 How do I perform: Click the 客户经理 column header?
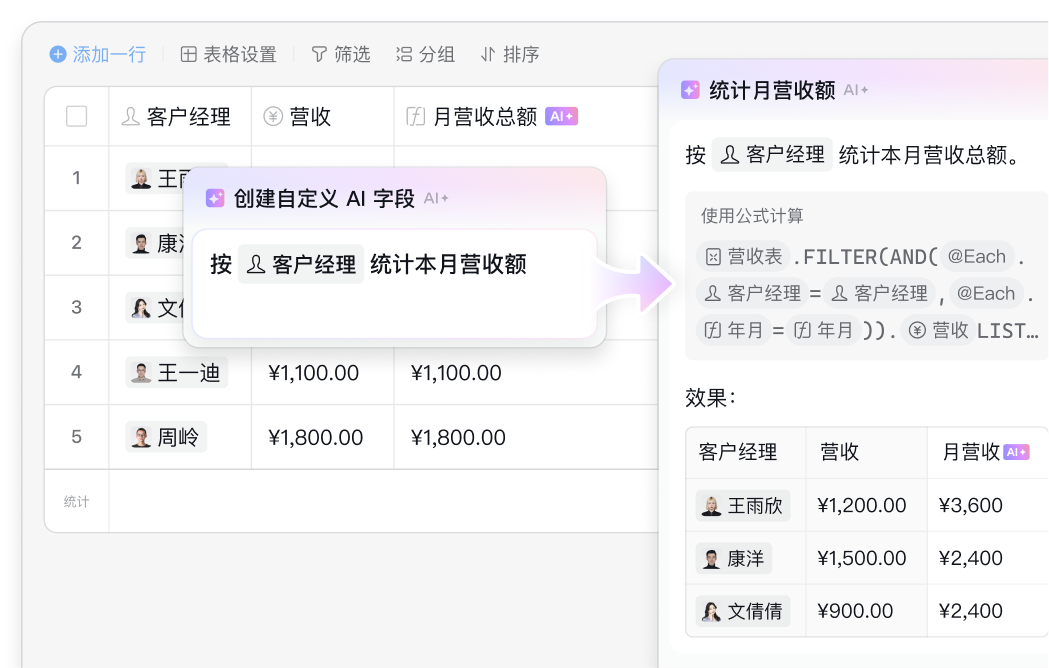pos(178,117)
